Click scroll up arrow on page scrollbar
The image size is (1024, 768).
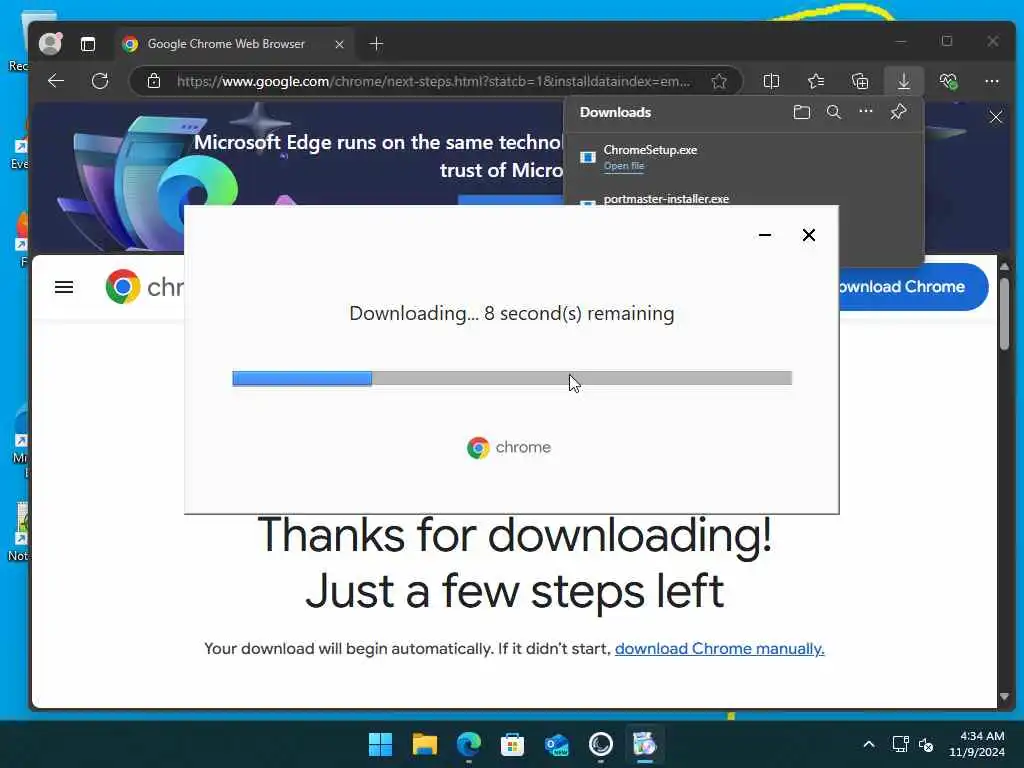pos(1004,266)
